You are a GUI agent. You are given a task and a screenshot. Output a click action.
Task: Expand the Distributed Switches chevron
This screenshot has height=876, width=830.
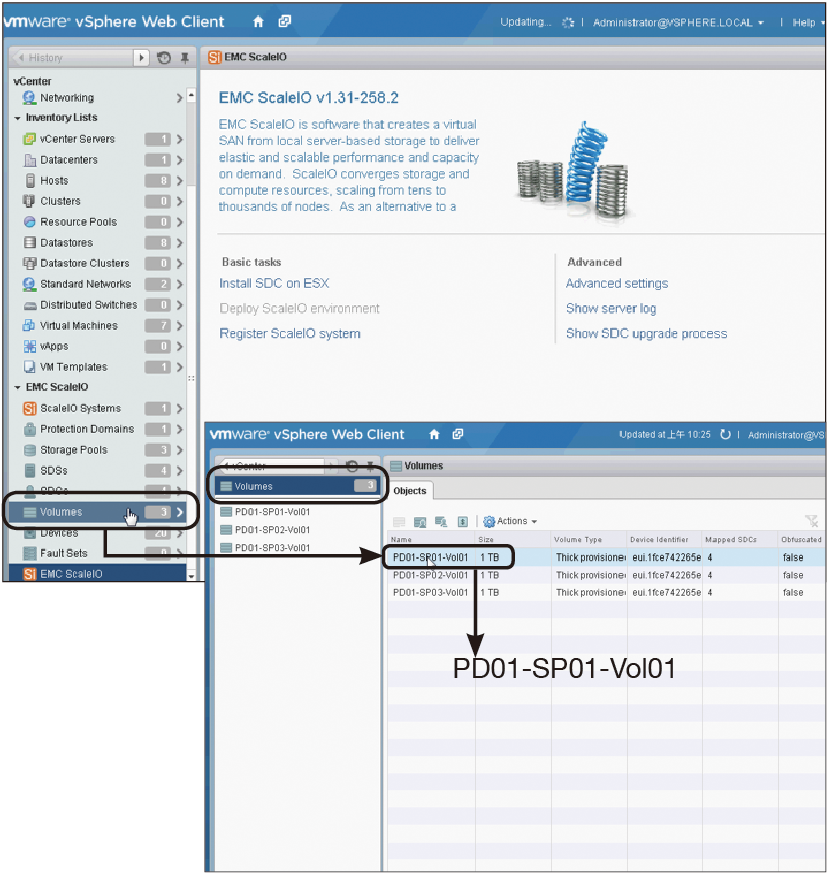[x=179, y=305]
